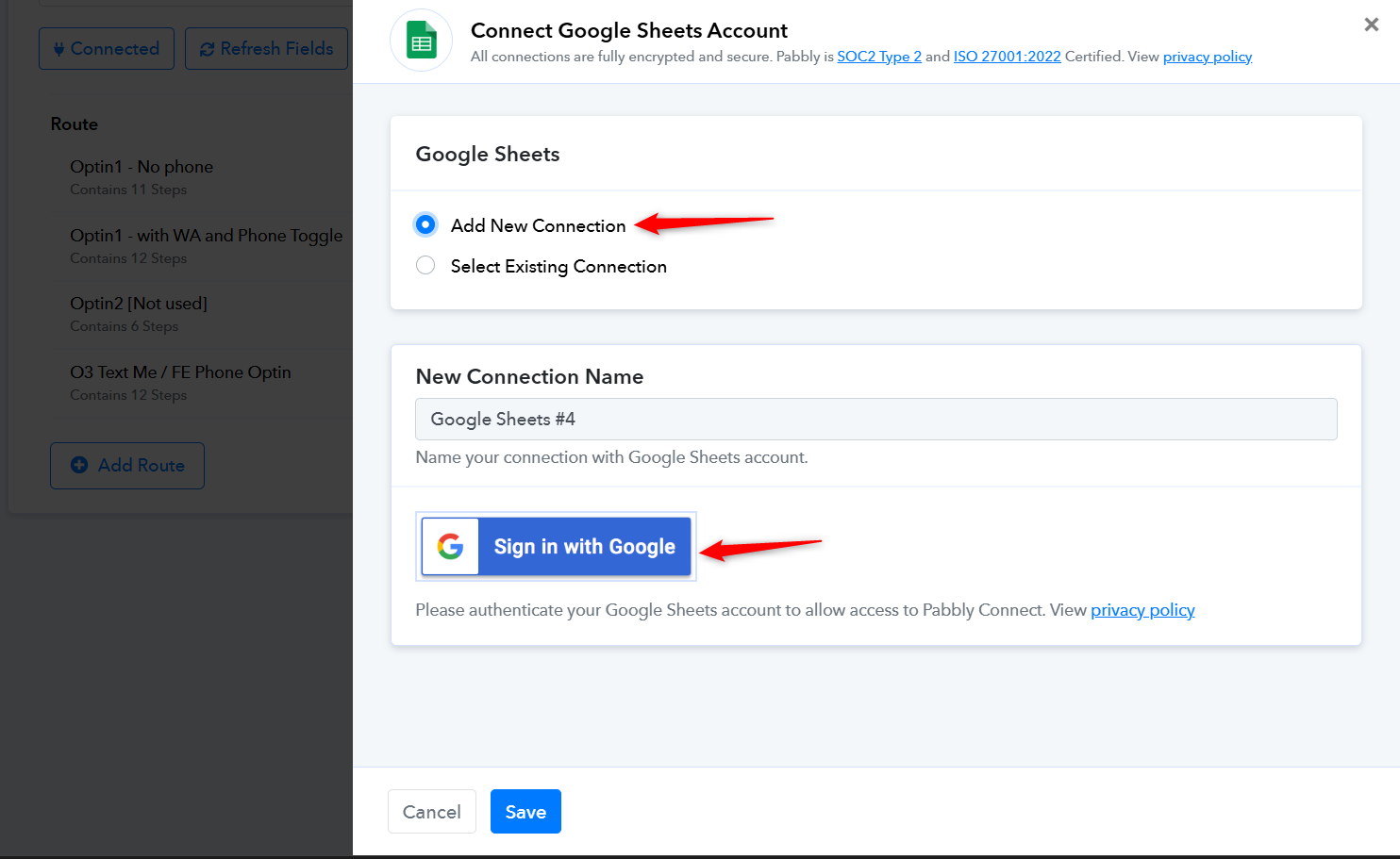The height and width of the screenshot is (859, 1400).
Task: Click the Google Sheets app icon
Action: [x=421, y=41]
